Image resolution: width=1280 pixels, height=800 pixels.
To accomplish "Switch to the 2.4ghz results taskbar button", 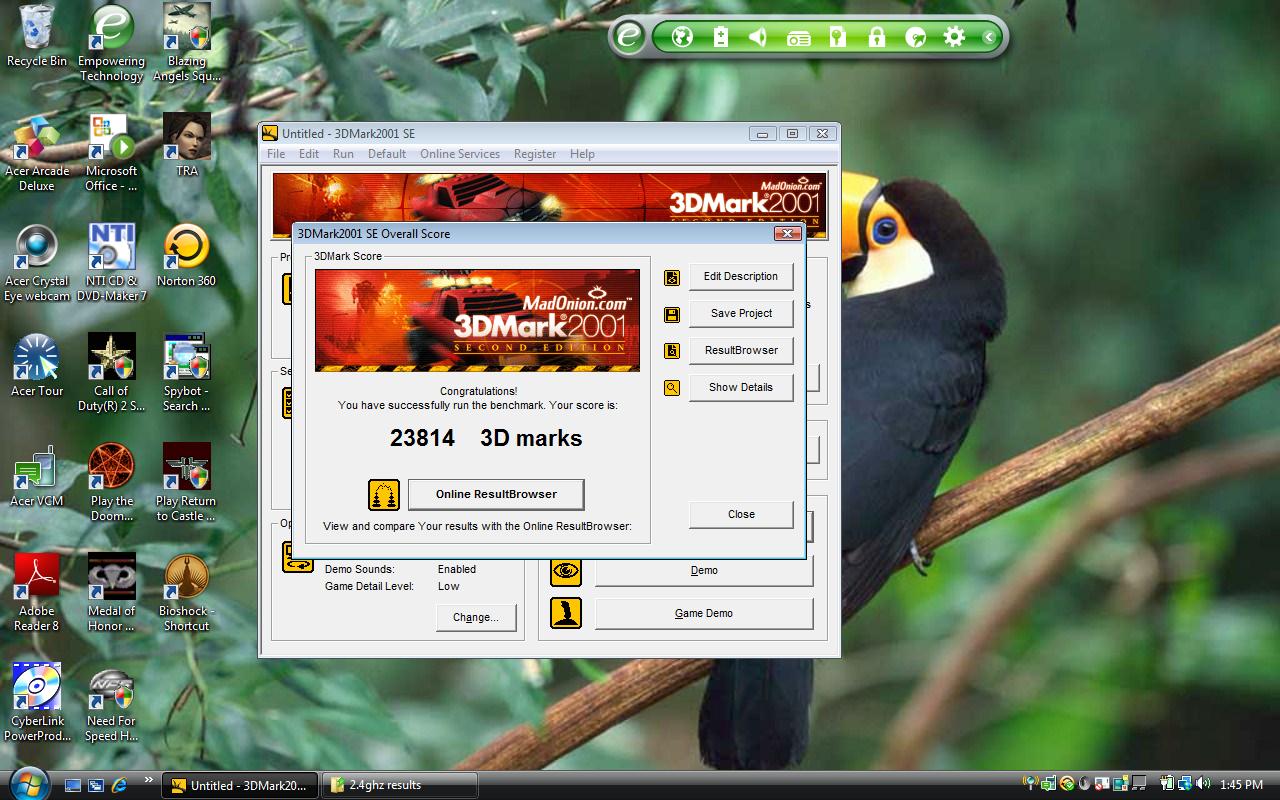I will click(399, 785).
